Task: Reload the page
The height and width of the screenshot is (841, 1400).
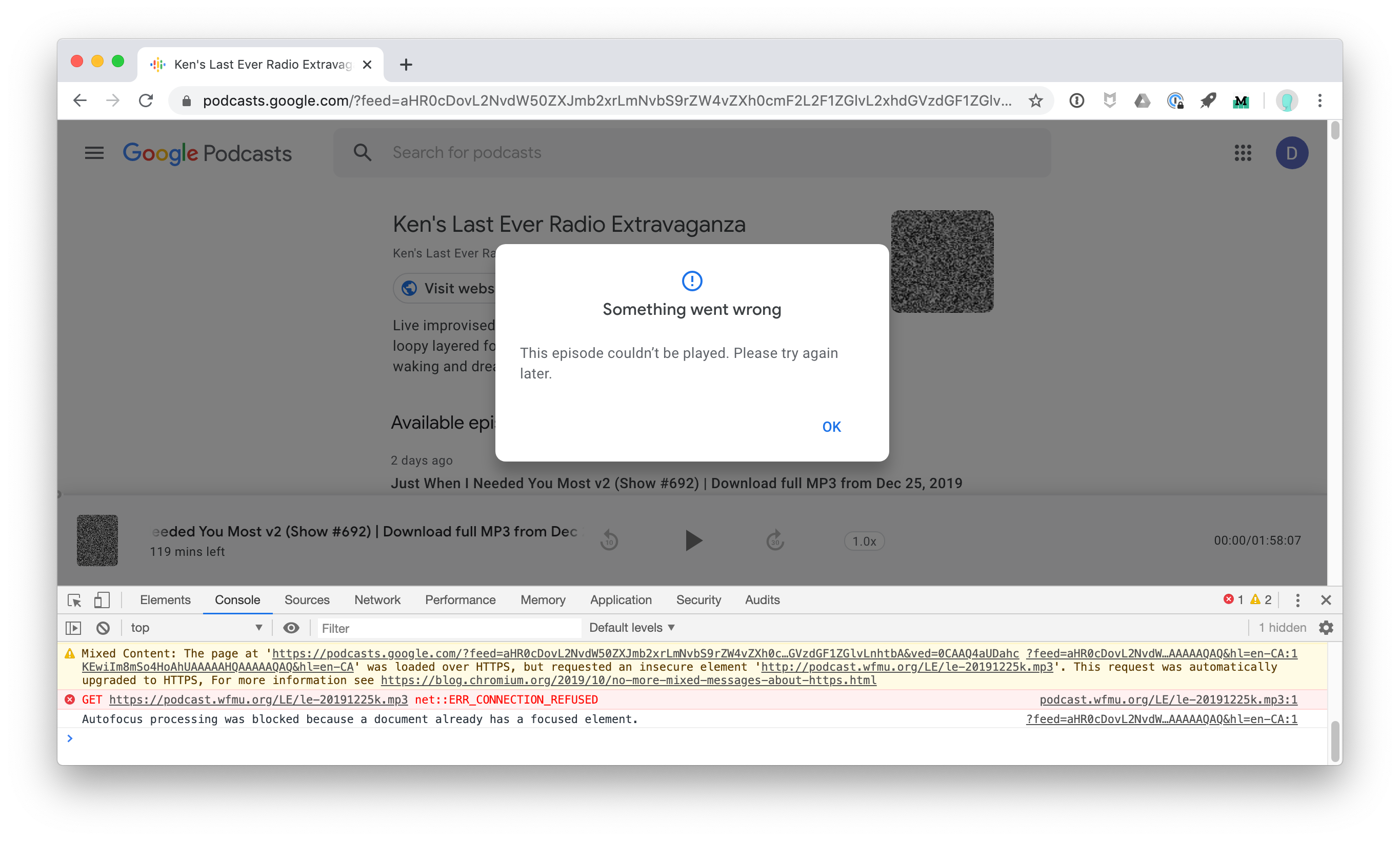Action: click(146, 101)
